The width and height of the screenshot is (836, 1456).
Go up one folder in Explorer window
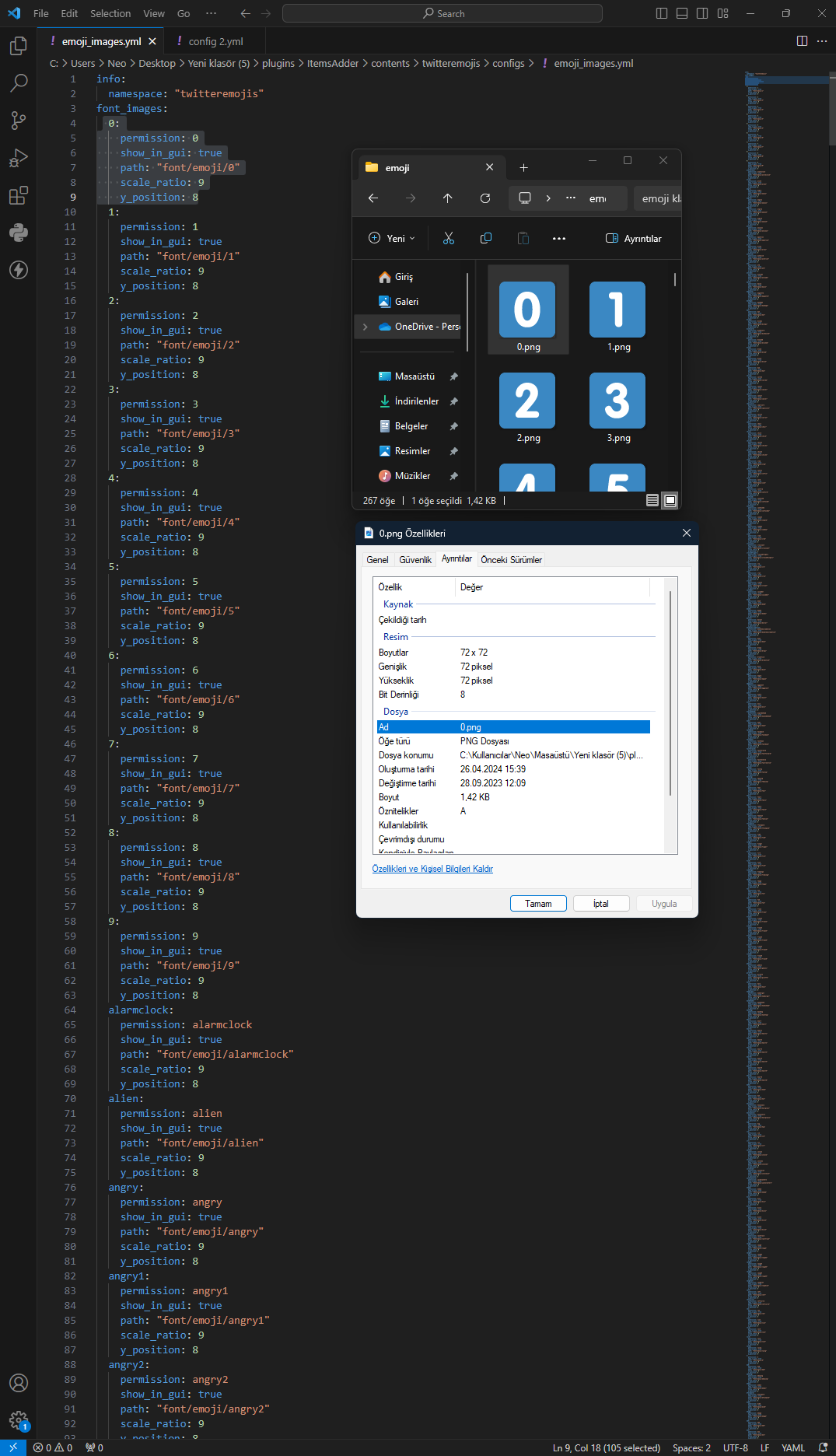(448, 198)
